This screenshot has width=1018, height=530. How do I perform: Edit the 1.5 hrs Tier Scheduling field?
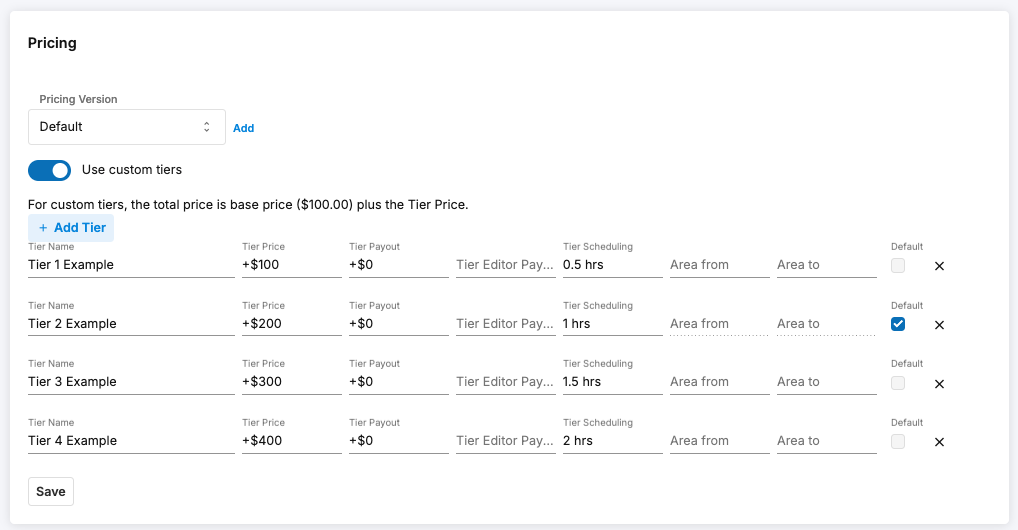coord(613,382)
